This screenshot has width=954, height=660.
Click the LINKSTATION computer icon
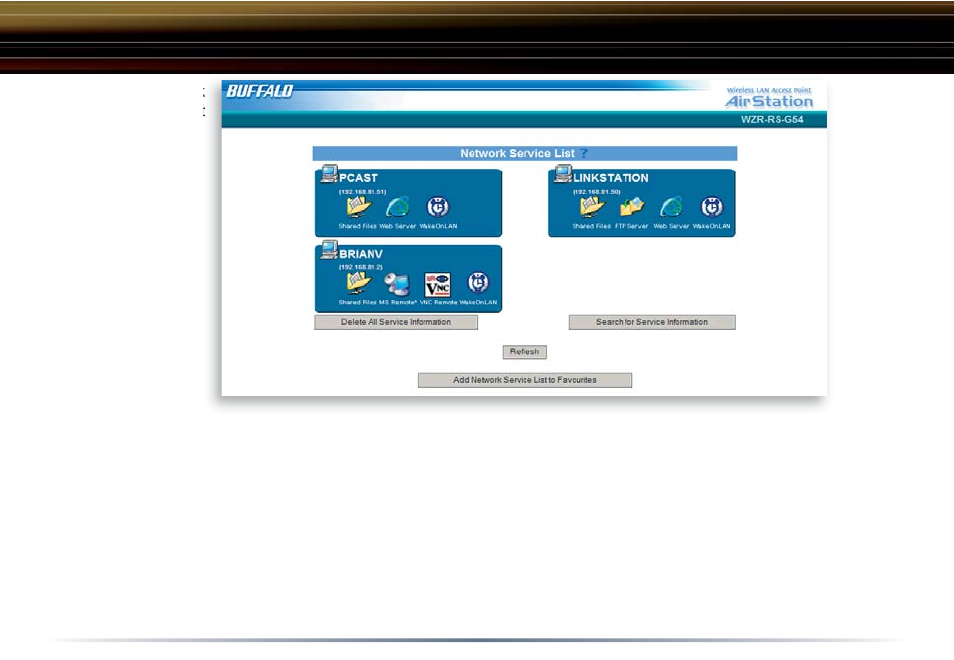coord(563,174)
